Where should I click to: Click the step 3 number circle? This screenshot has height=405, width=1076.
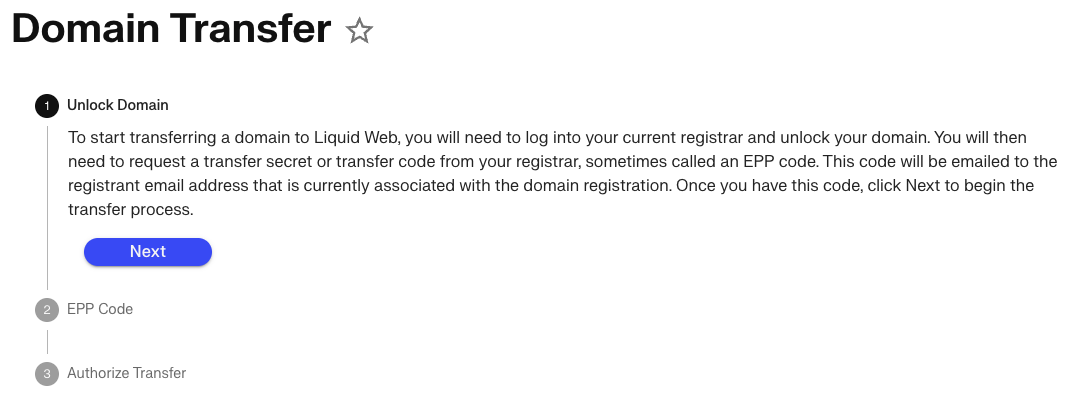(x=47, y=374)
